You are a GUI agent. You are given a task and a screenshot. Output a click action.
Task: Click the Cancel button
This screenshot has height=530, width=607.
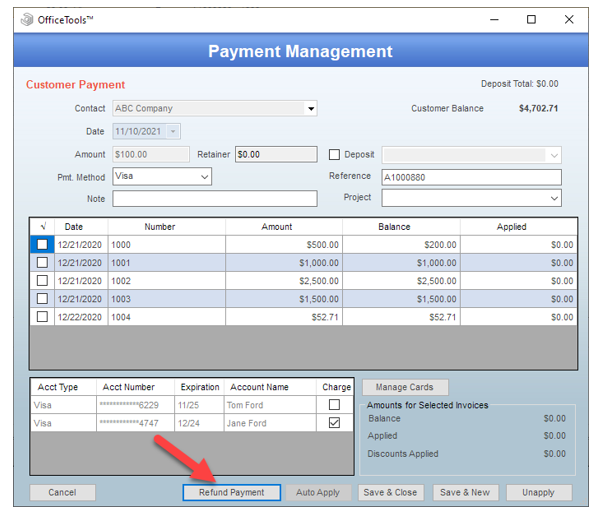pyautogui.click(x=62, y=492)
